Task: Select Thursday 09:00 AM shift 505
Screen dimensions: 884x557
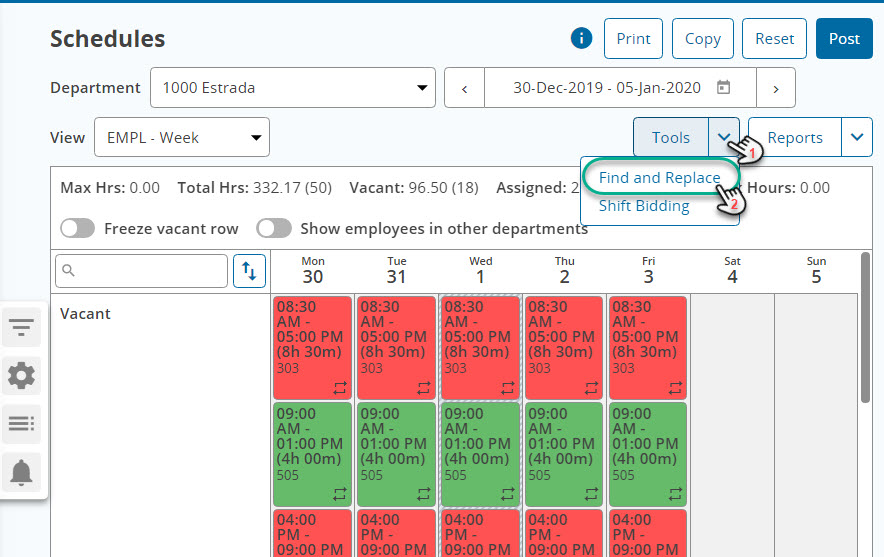Action: (564, 454)
